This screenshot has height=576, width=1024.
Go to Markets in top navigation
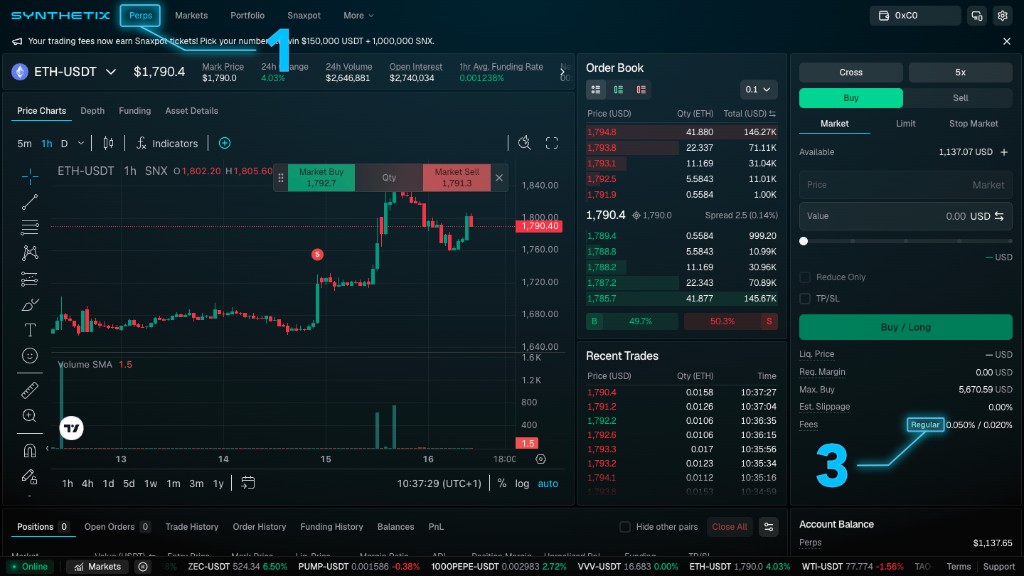pos(191,16)
